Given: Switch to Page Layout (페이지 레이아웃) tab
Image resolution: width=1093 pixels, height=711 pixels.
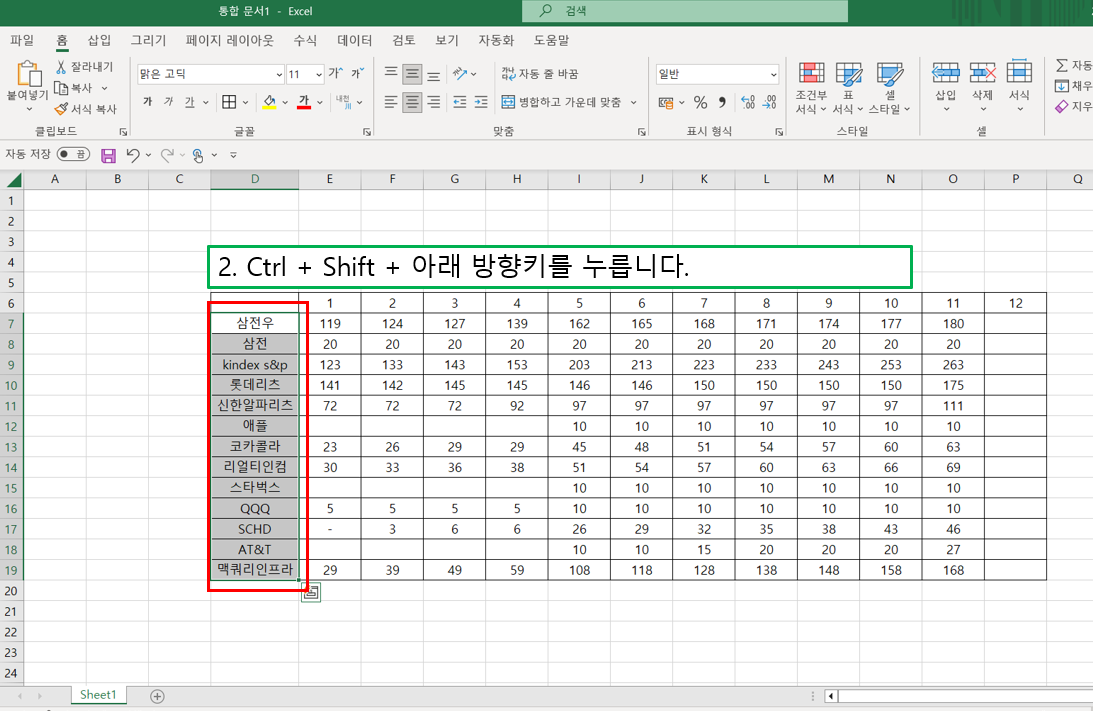Looking at the screenshot, I should pos(229,40).
